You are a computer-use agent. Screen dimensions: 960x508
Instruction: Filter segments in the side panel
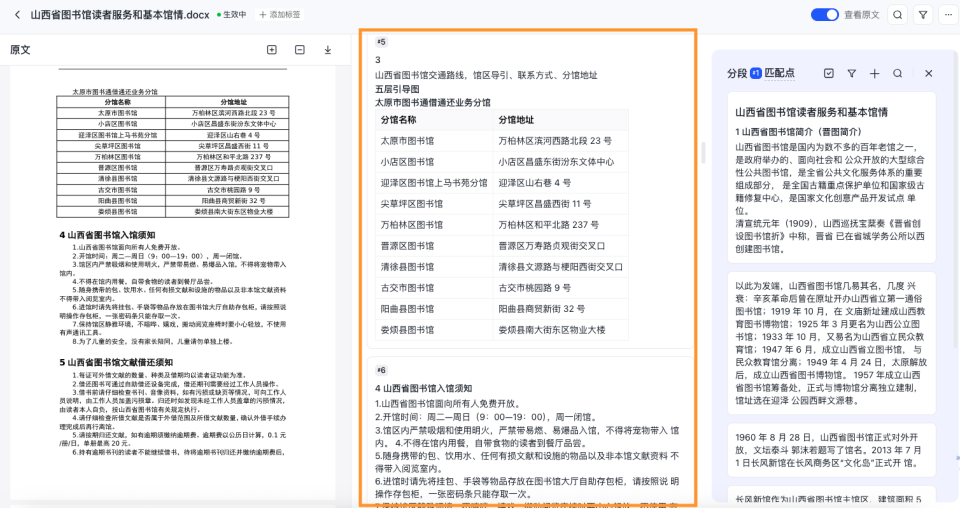[x=851, y=74]
